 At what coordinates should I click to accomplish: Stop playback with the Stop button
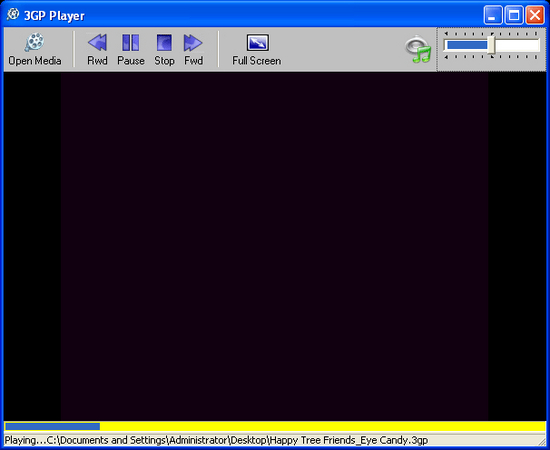[164, 49]
